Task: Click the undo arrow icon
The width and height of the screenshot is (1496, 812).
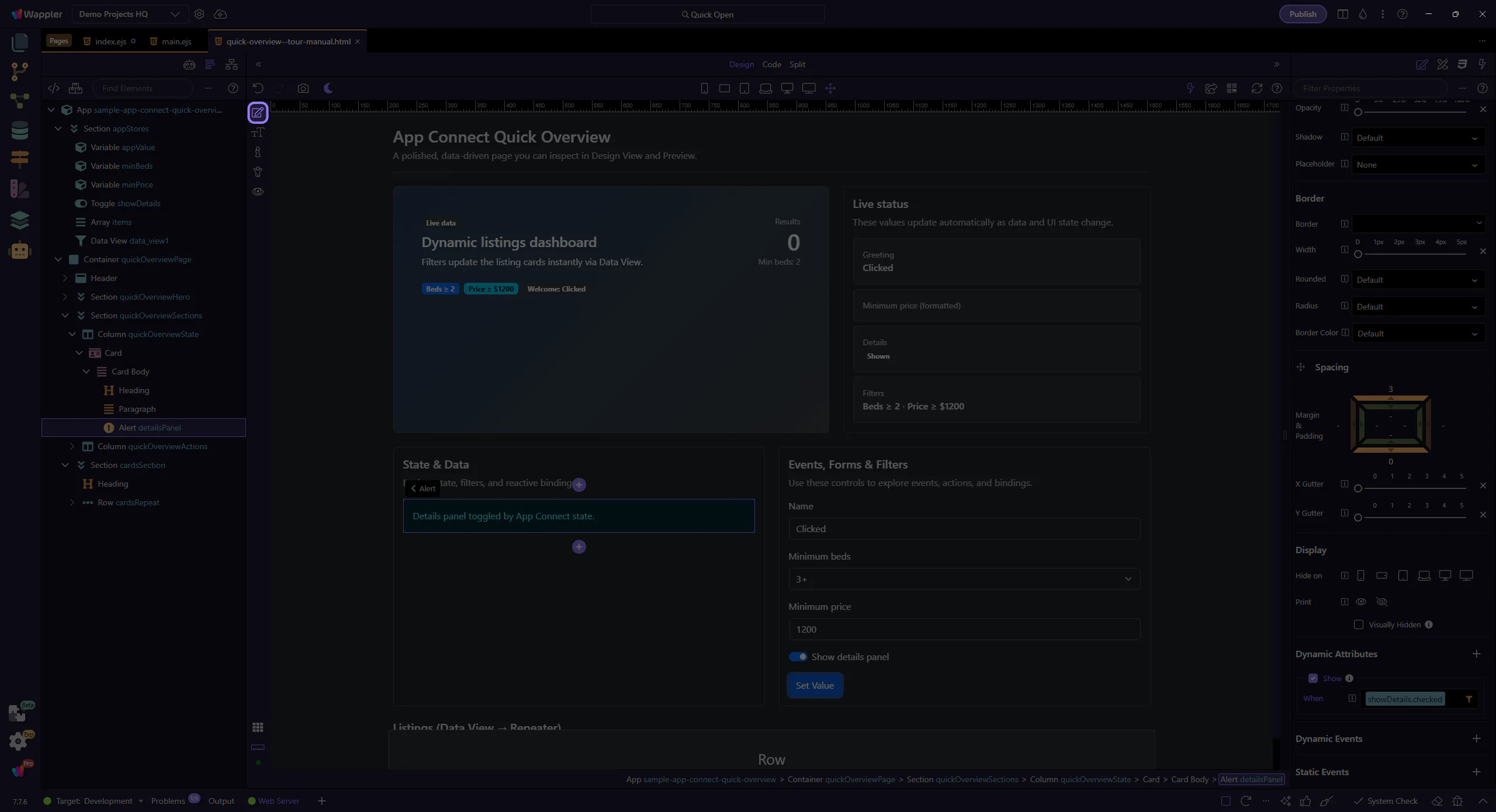Action: [258, 88]
